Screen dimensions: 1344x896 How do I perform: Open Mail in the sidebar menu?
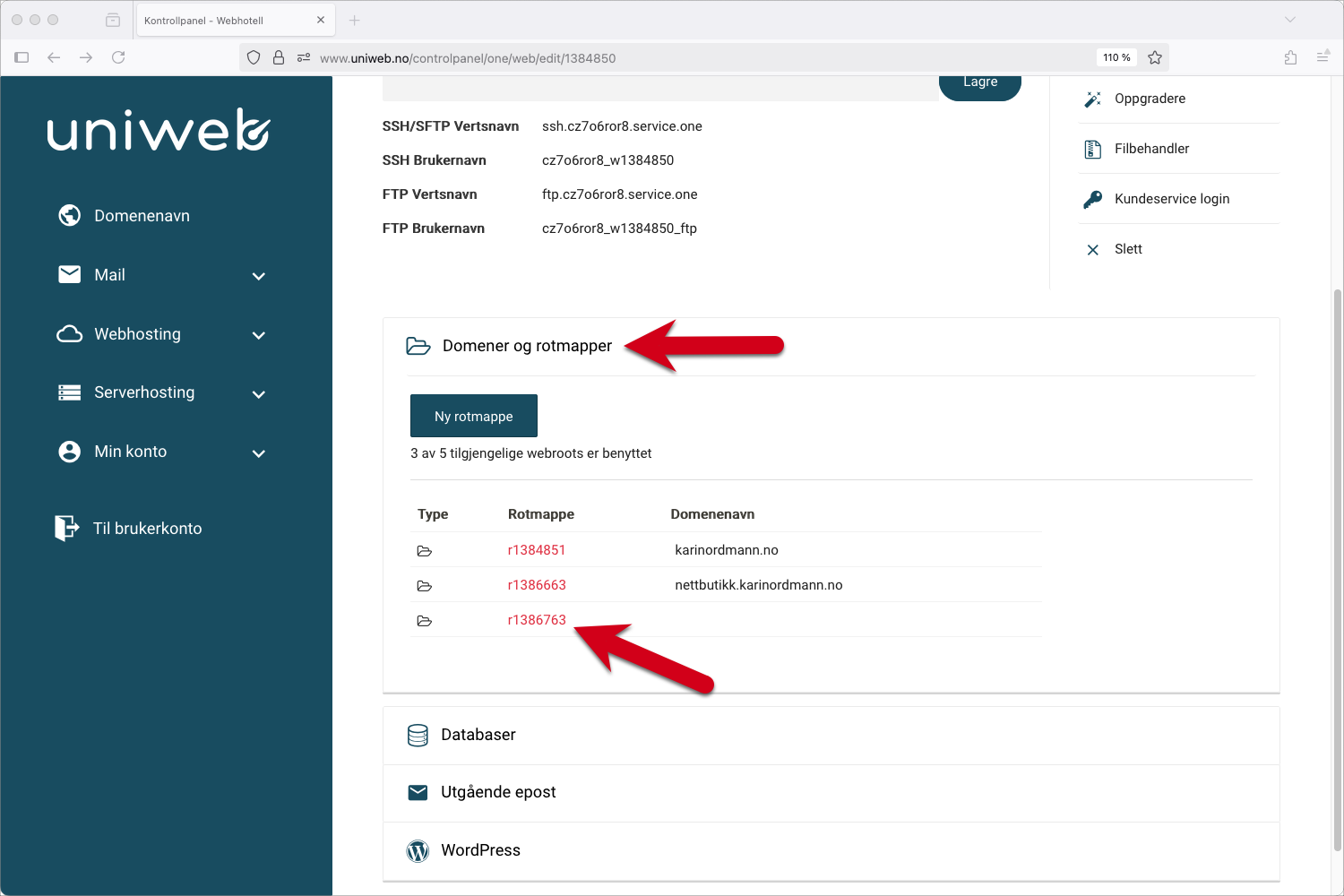tap(109, 275)
